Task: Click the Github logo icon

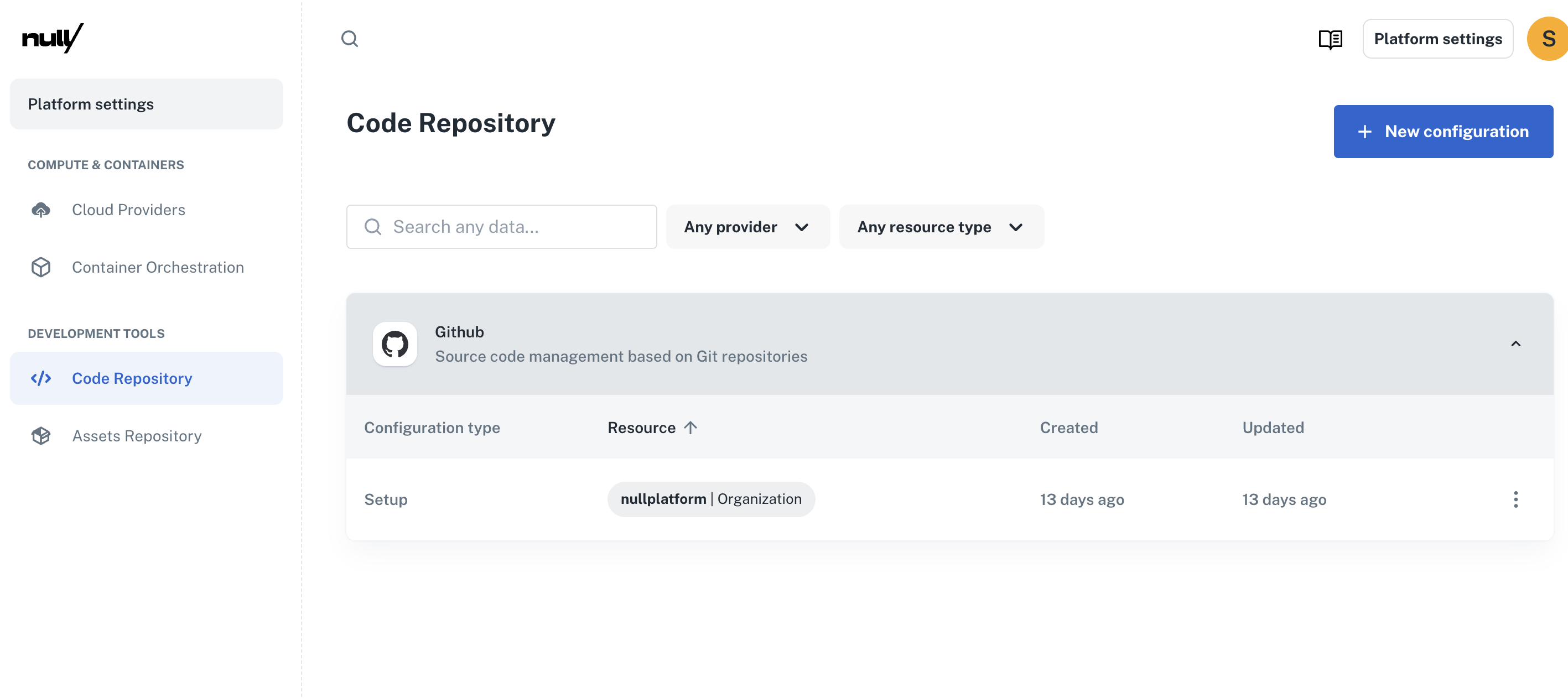Action: 395,344
